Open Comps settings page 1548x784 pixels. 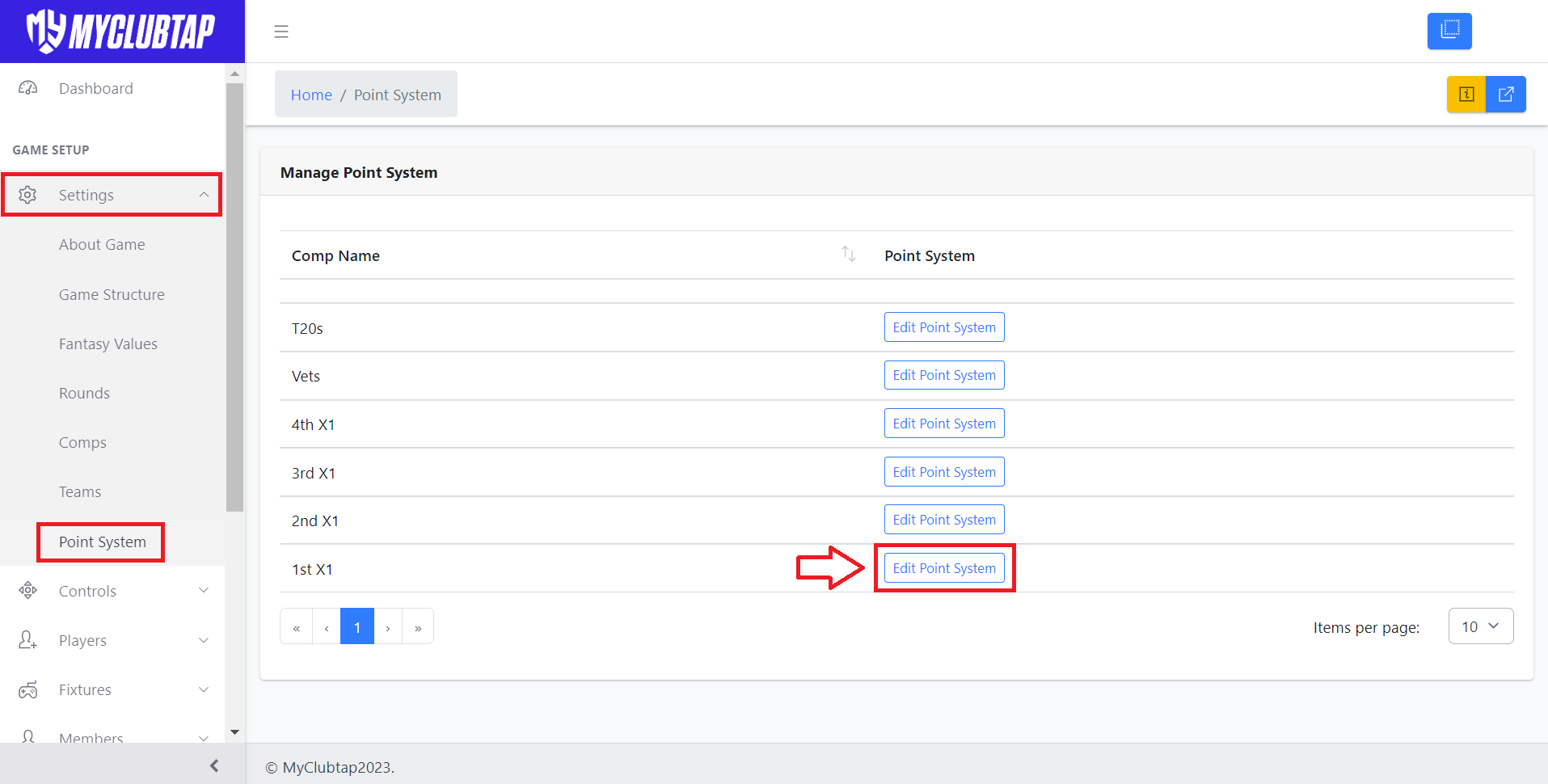pos(82,442)
